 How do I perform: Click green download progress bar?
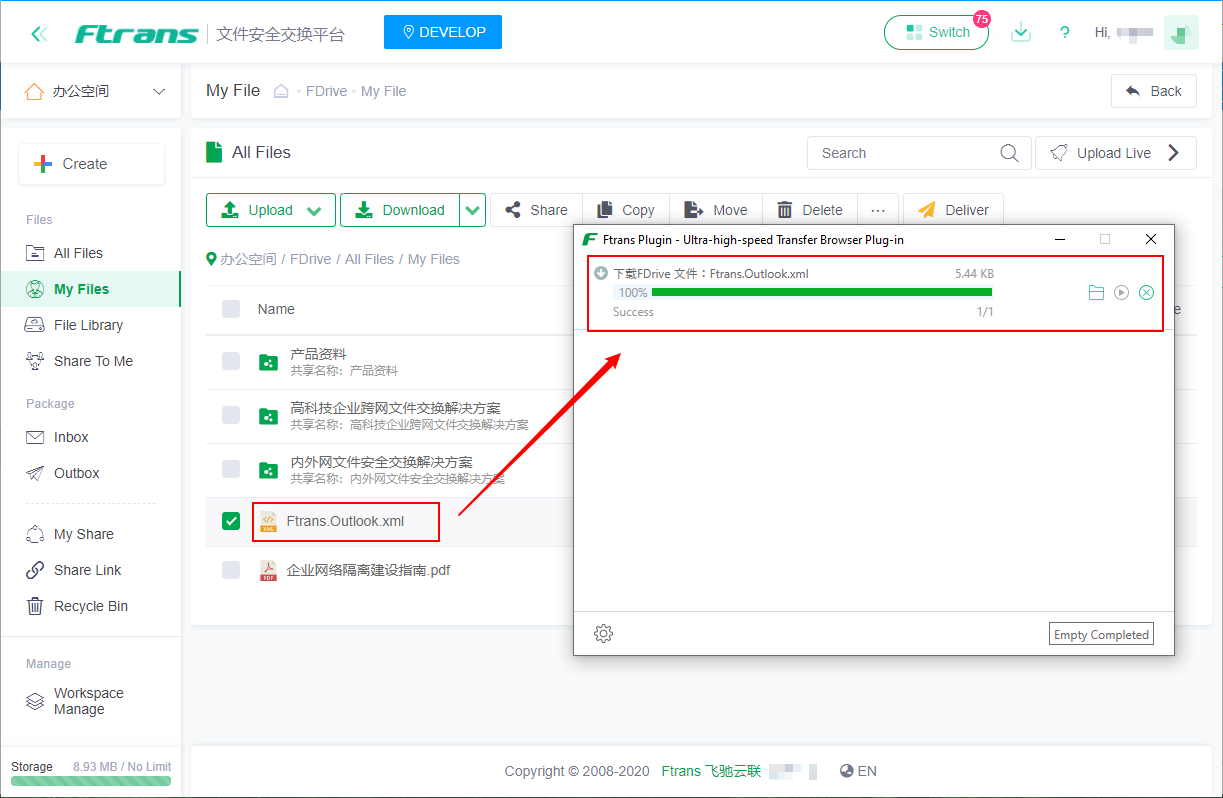click(822, 292)
